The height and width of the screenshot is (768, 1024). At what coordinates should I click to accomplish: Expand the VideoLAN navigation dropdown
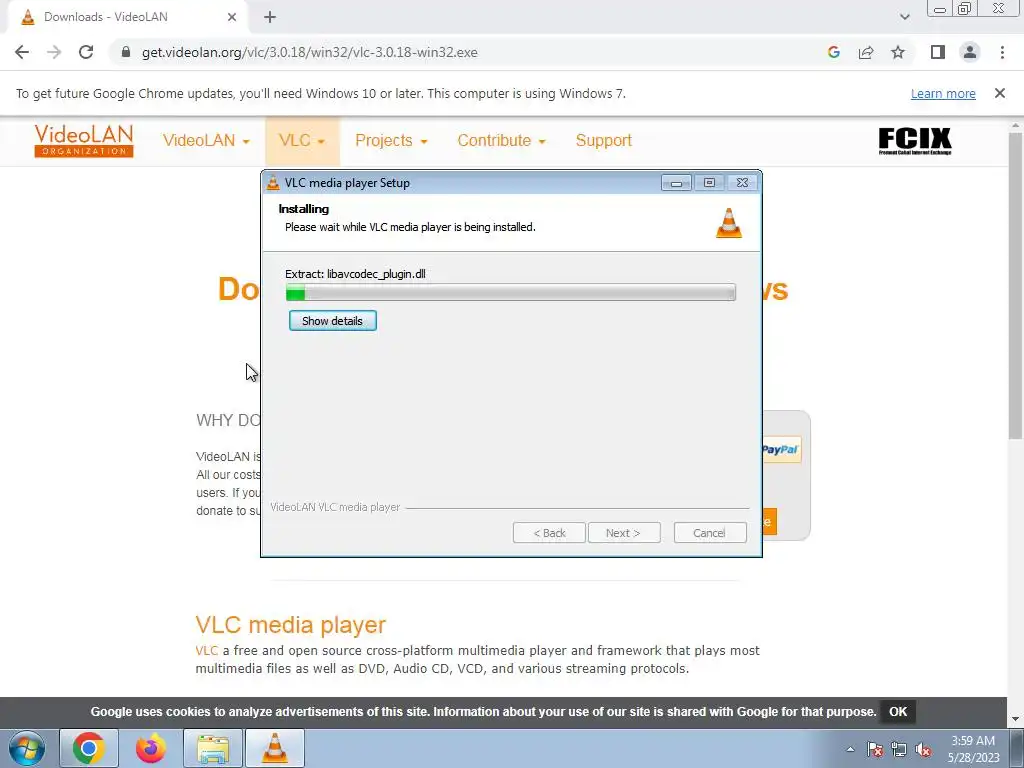(x=206, y=140)
